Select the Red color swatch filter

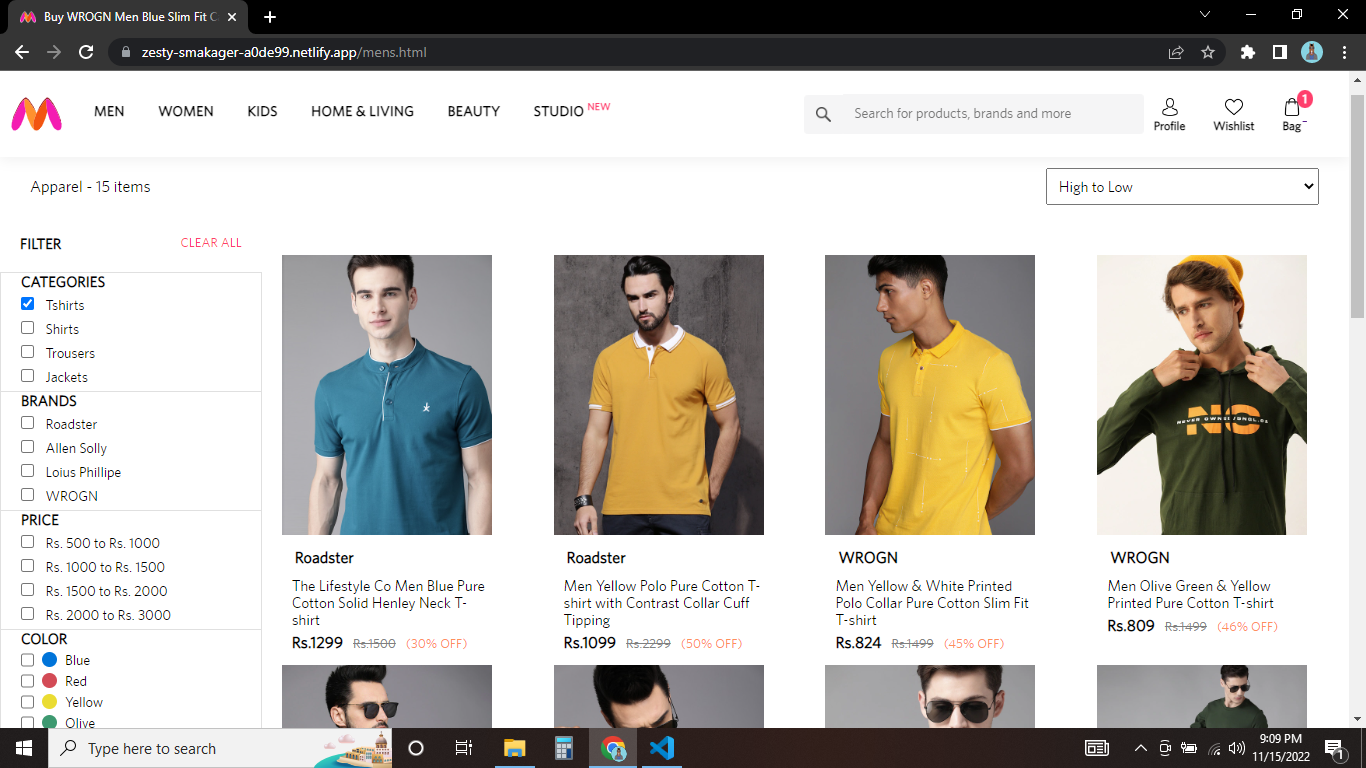coord(50,681)
